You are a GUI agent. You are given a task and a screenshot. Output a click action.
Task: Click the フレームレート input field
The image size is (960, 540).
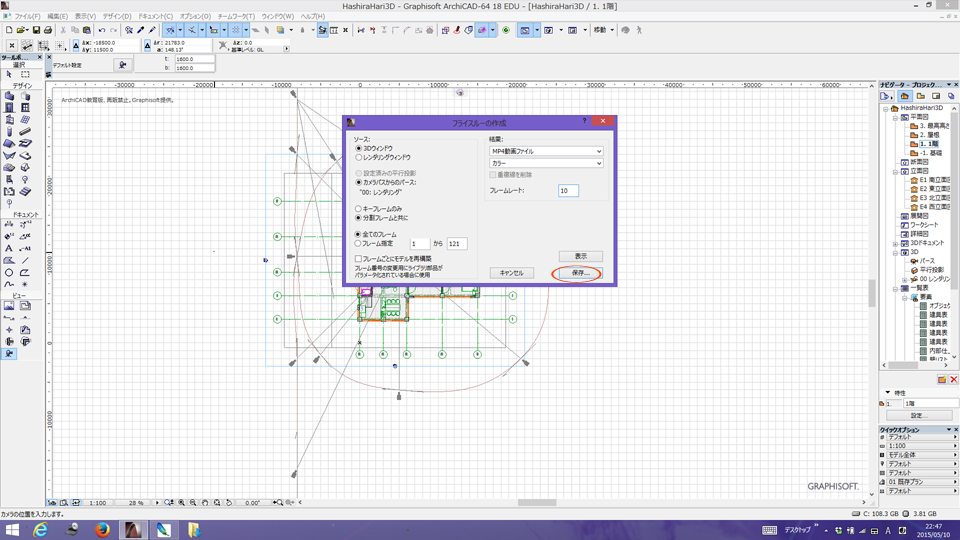568,191
